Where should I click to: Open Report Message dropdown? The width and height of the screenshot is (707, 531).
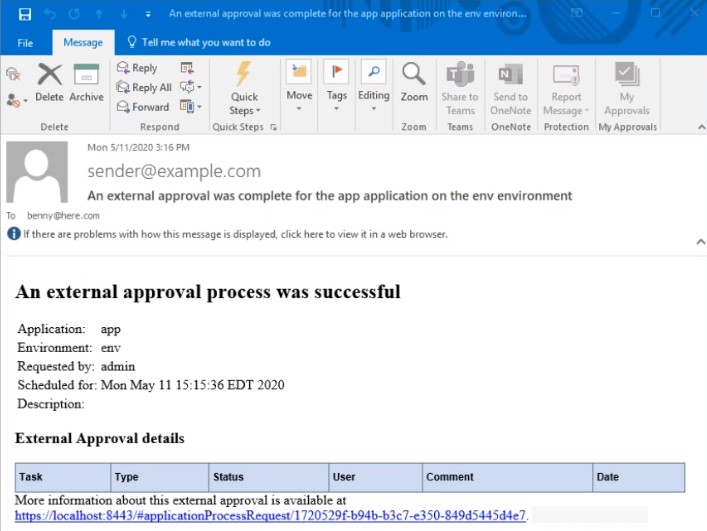566,88
